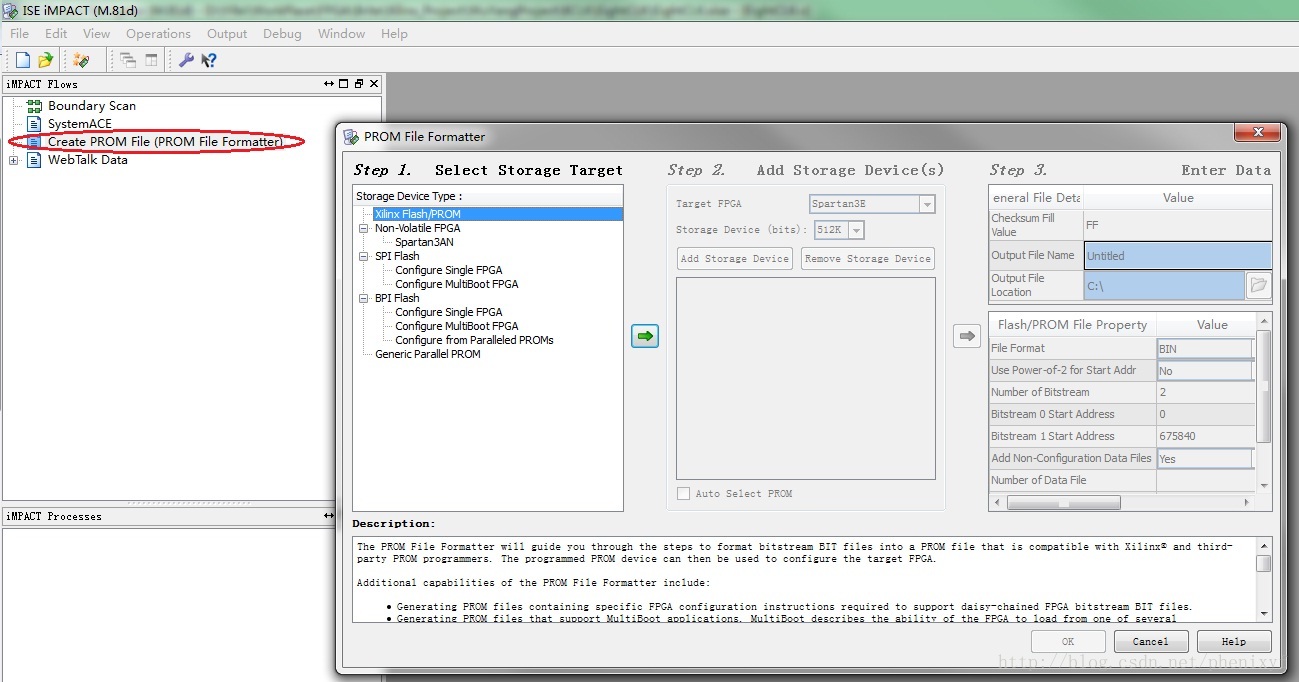The width and height of the screenshot is (1299, 682).
Task: Maximize the iMPACT Flows panel
Action: click(344, 84)
